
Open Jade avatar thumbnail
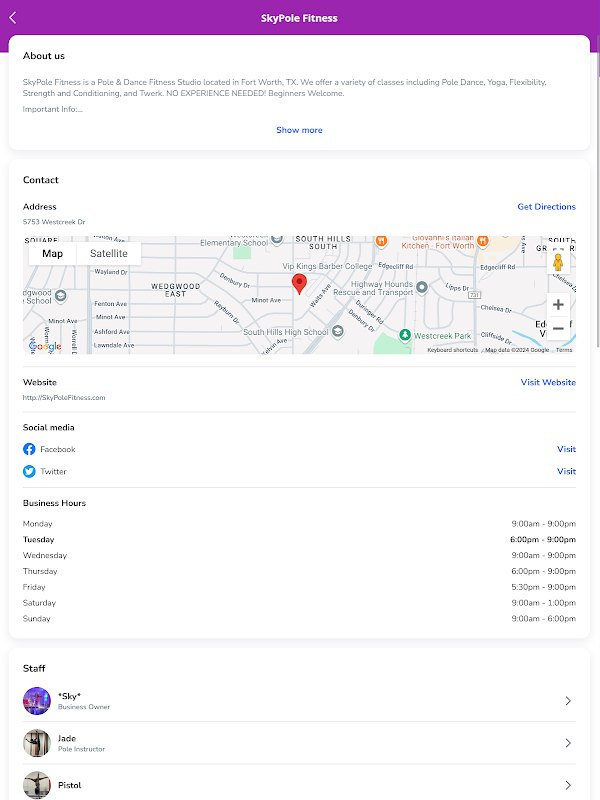point(37,743)
